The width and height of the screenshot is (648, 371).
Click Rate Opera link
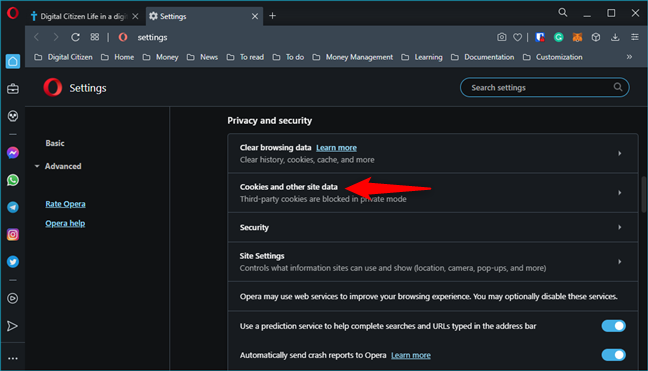[65, 204]
